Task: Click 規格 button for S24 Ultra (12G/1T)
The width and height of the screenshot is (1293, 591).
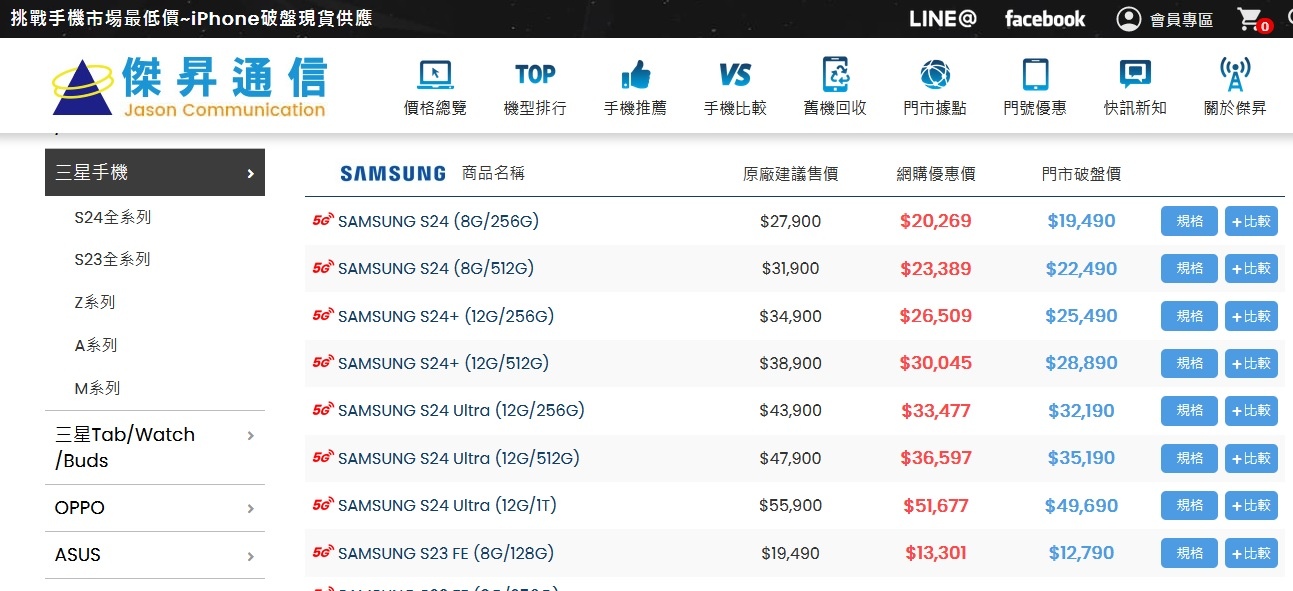Action: click(x=1189, y=505)
